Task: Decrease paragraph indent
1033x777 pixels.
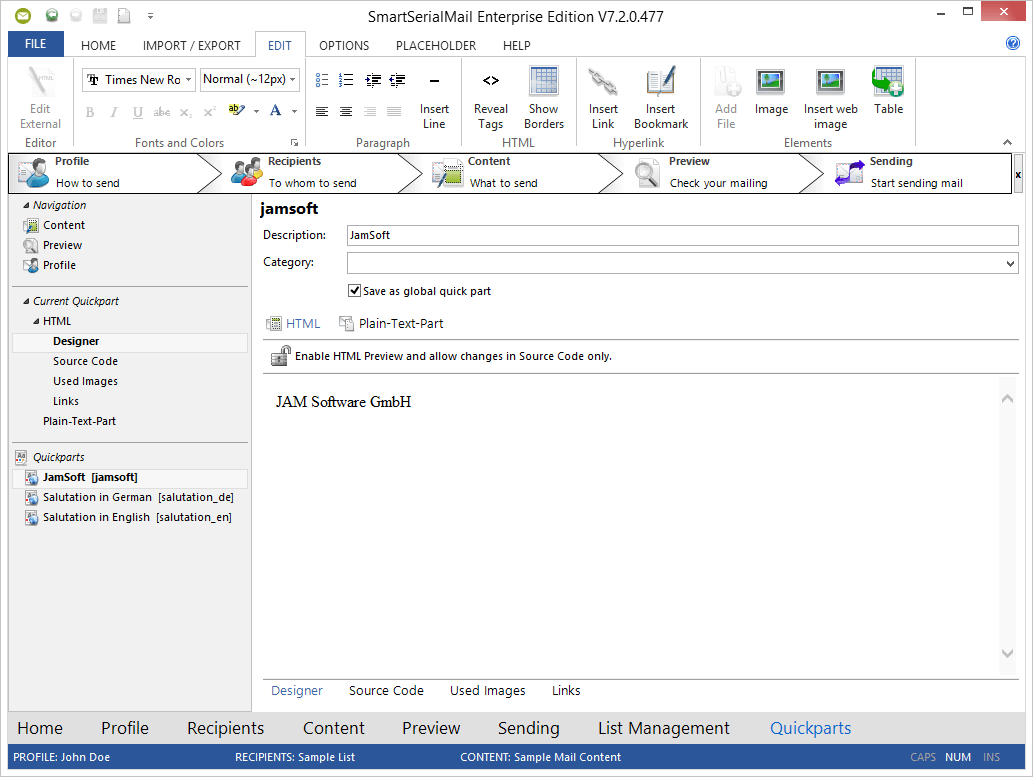Action: [x=397, y=80]
